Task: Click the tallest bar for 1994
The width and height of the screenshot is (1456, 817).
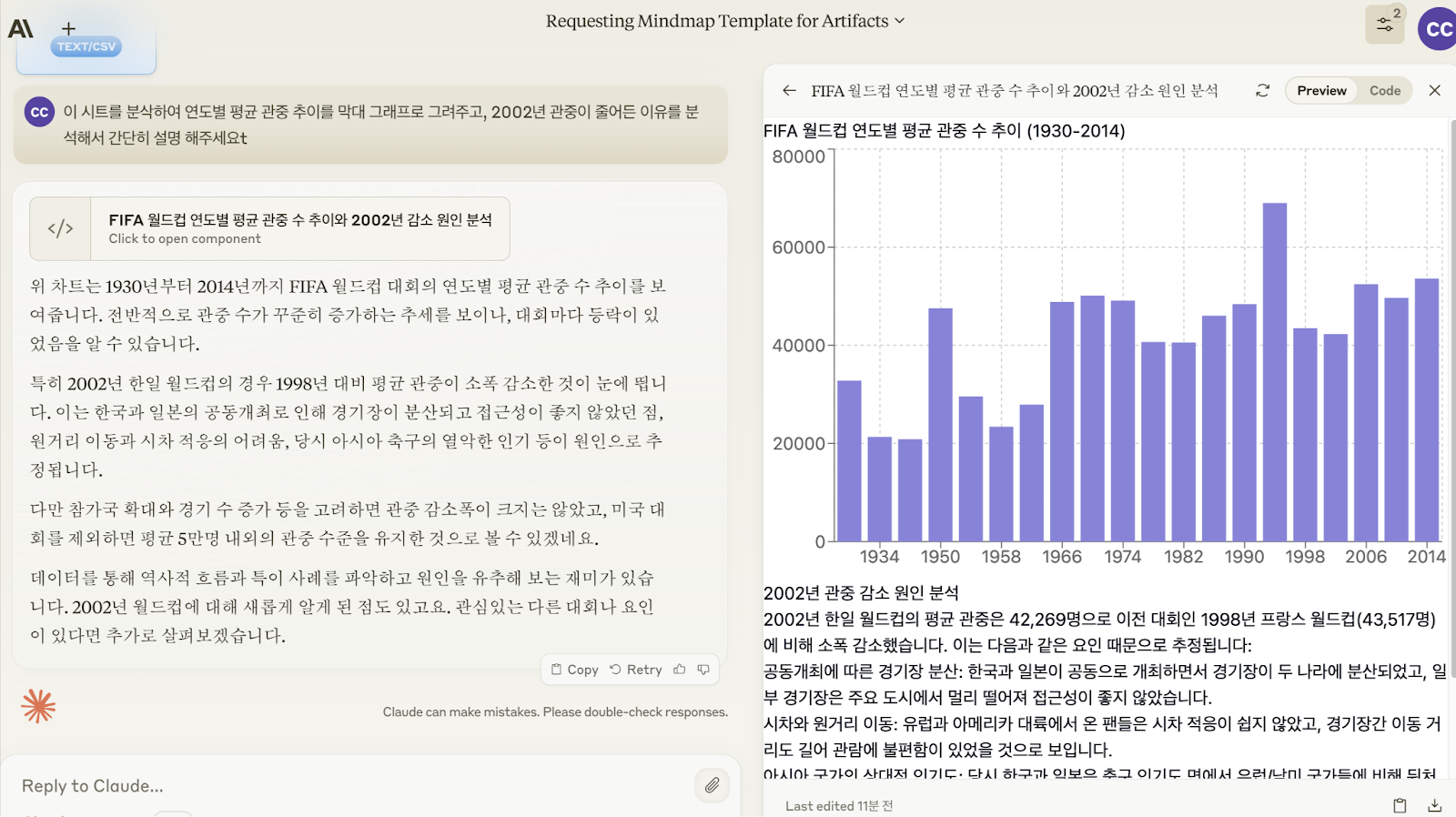Action: [x=1274, y=372]
